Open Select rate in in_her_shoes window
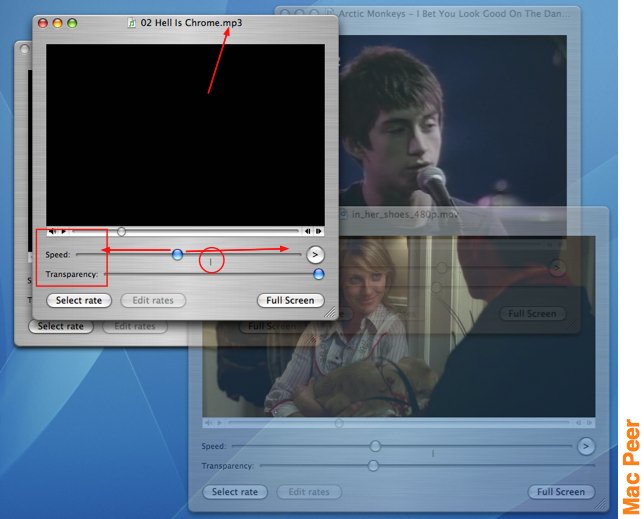The height and width of the screenshot is (519, 644). pyautogui.click(x=235, y=492)
